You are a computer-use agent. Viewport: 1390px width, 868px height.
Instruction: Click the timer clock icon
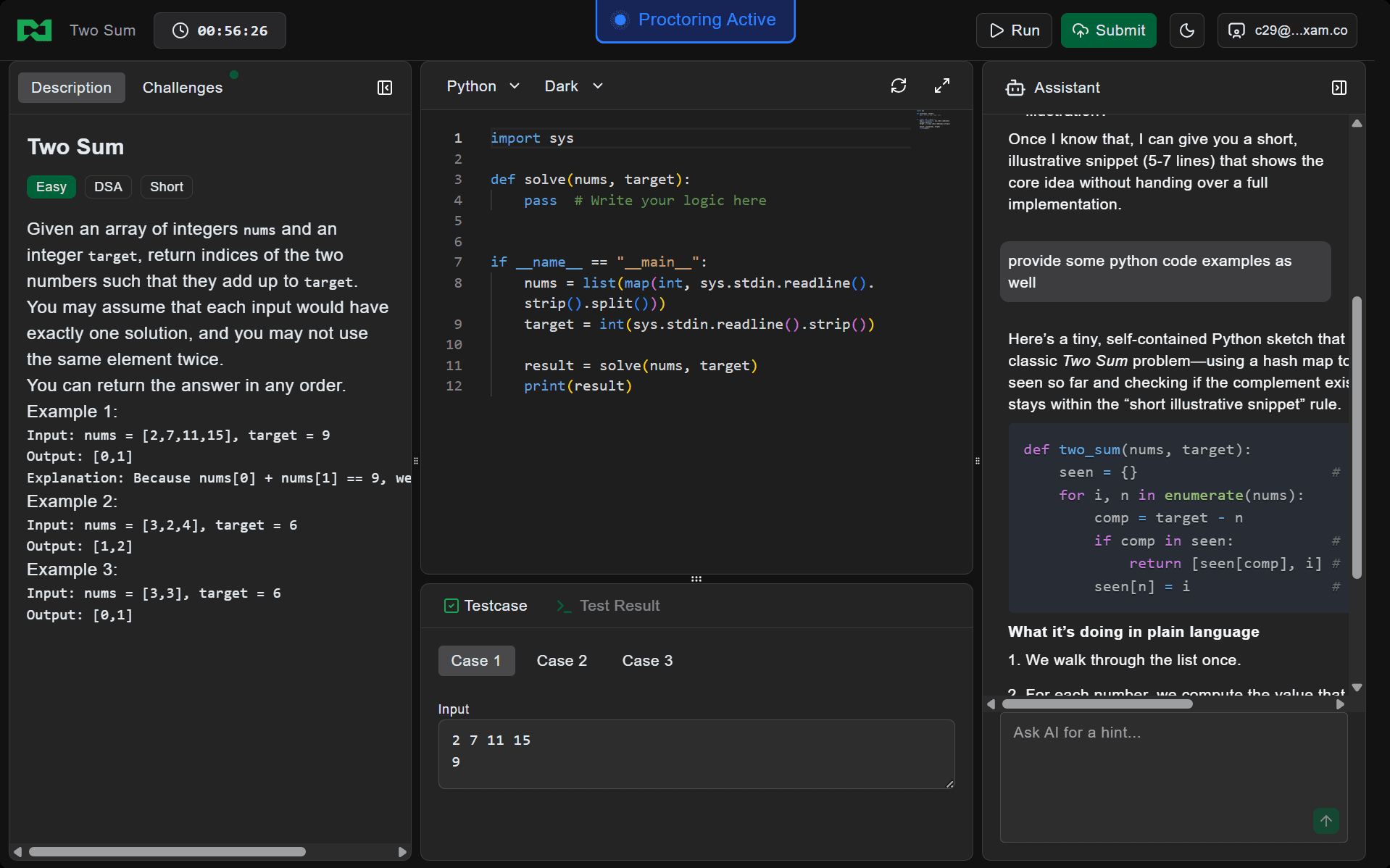(180, 30)
